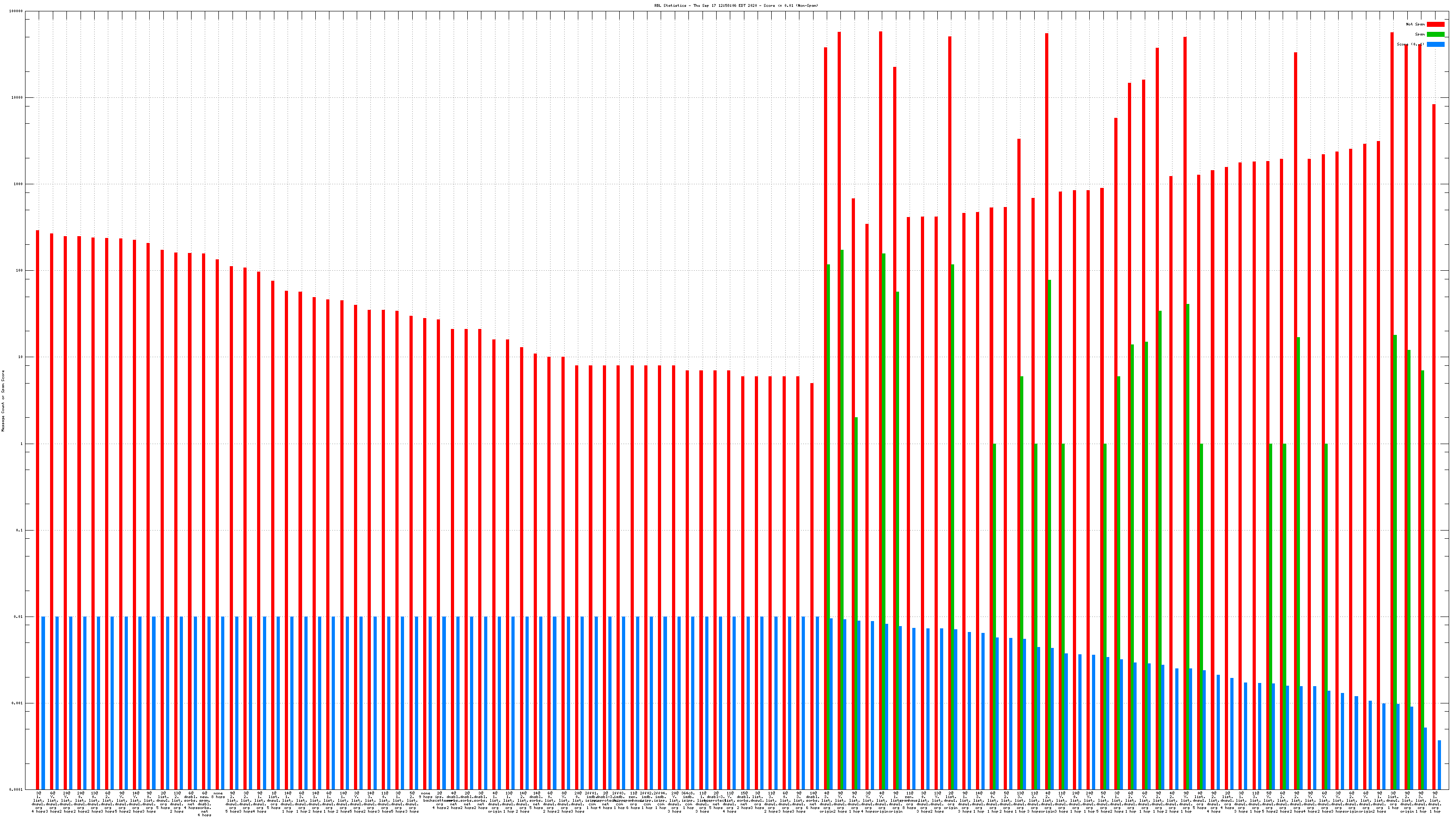Click the 100000 y-axis tick label
This screenshot has height=819, width=1456.
[x=16, y=11]
